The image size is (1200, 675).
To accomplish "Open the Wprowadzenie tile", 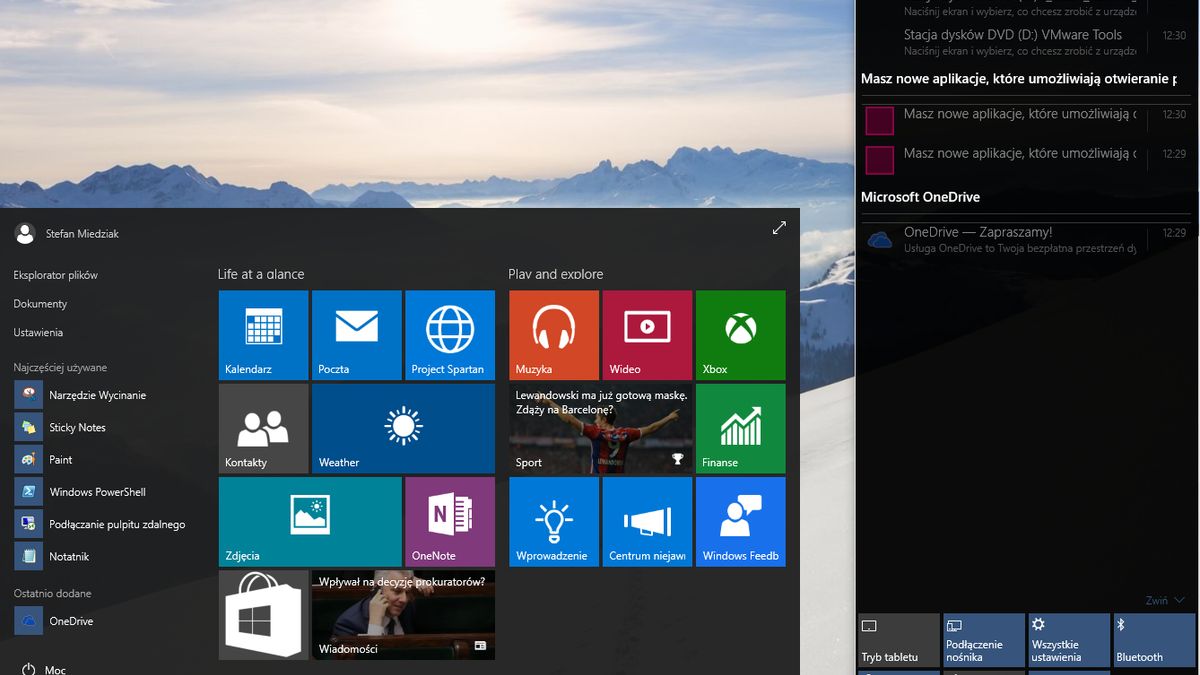I will 554,522.
